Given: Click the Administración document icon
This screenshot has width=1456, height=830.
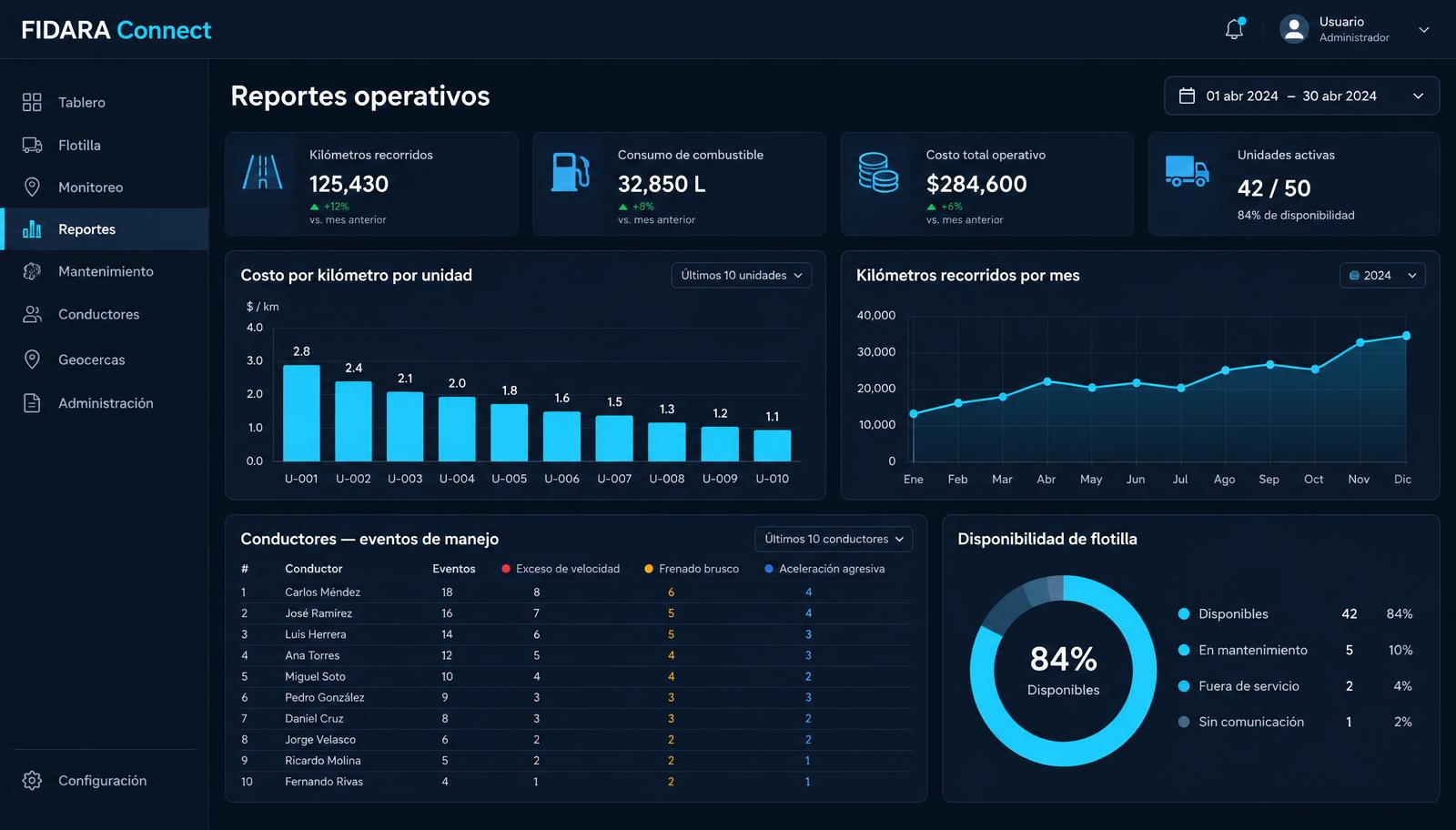Looking at the screenshot, I should point(32,403).
